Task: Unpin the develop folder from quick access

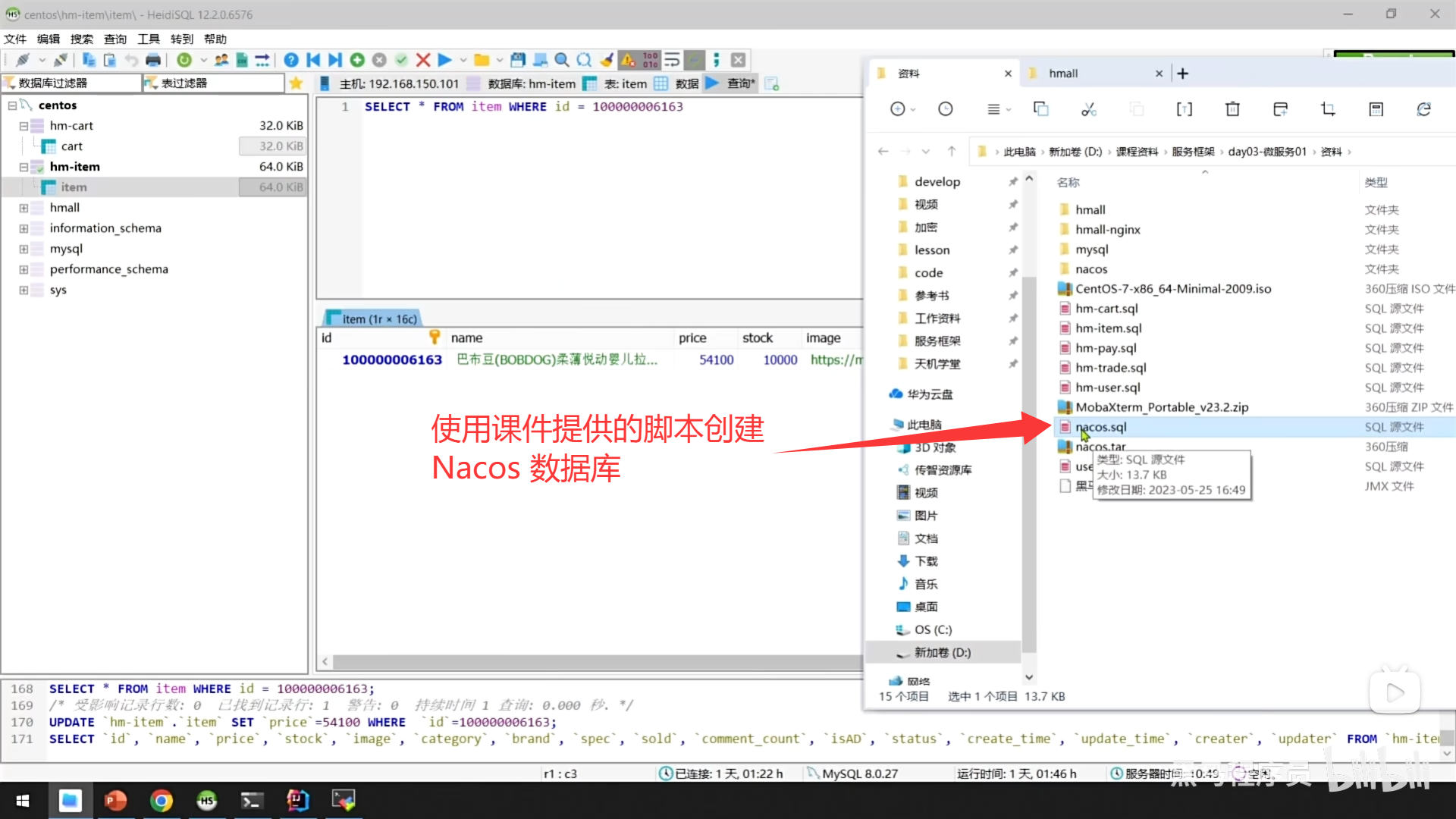Action: tap(1013, 181)
